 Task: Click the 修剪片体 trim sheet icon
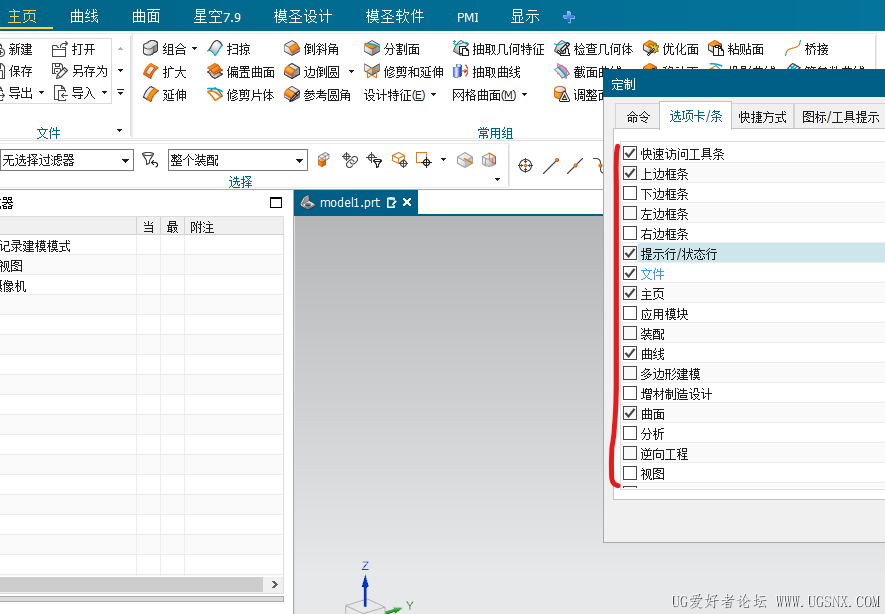215,94
